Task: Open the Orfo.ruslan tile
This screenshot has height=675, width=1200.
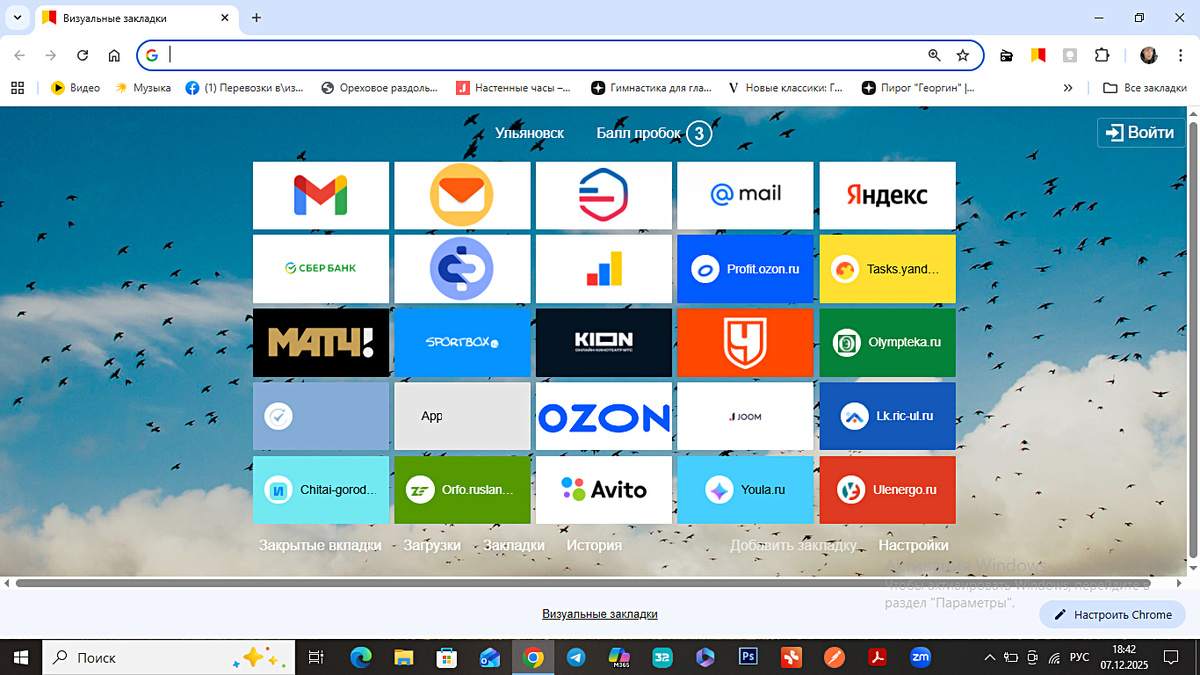Action: click(462, 490)
